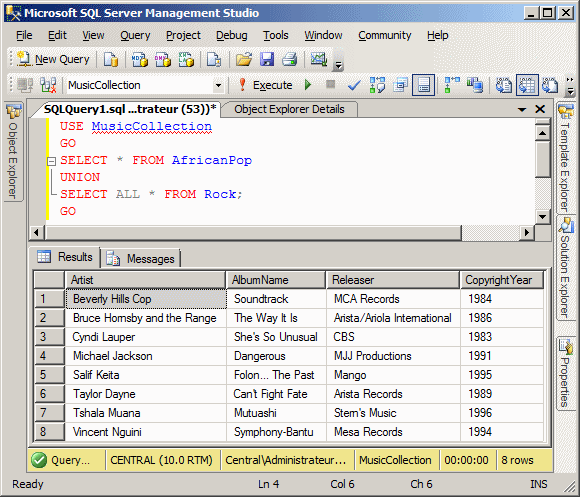Open the File menu

pyautogui.click(x=24, y=35)
